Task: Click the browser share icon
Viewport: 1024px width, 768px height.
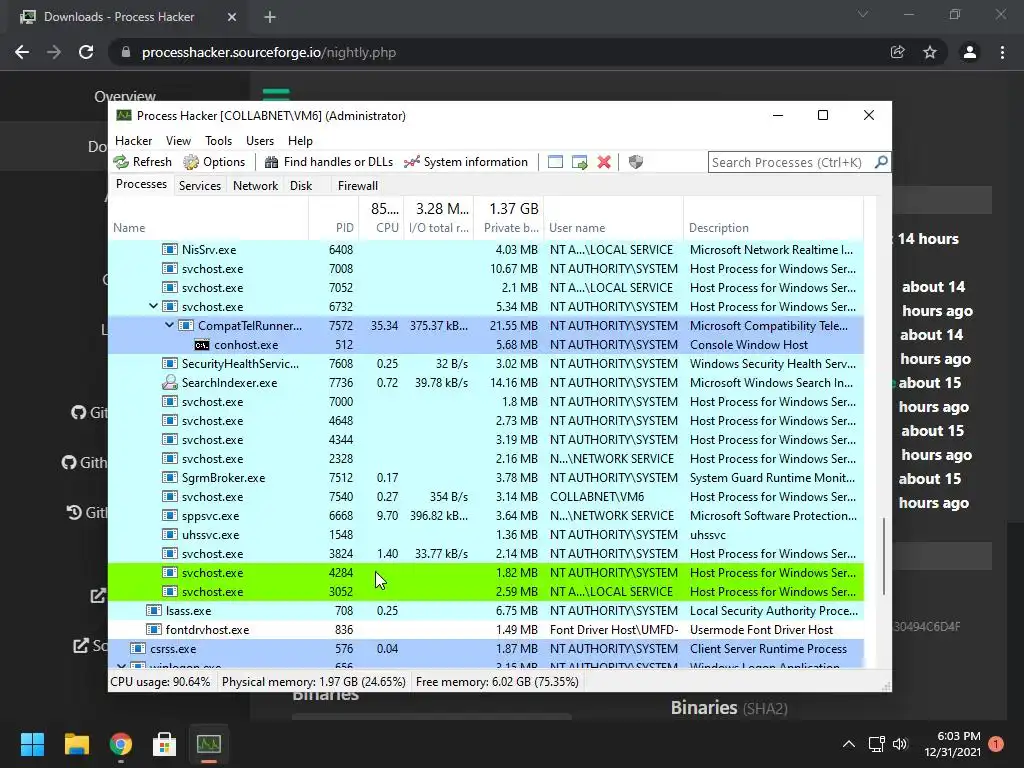Action: tap(897, 52)
